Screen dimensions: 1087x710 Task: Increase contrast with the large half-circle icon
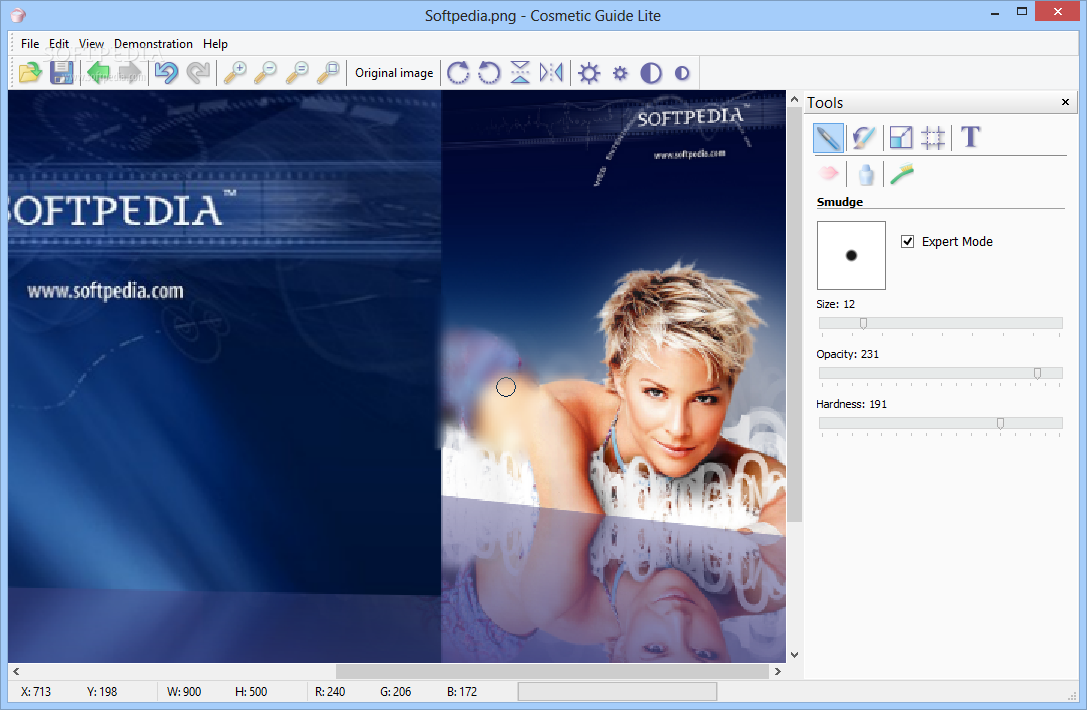pos(651,73)
